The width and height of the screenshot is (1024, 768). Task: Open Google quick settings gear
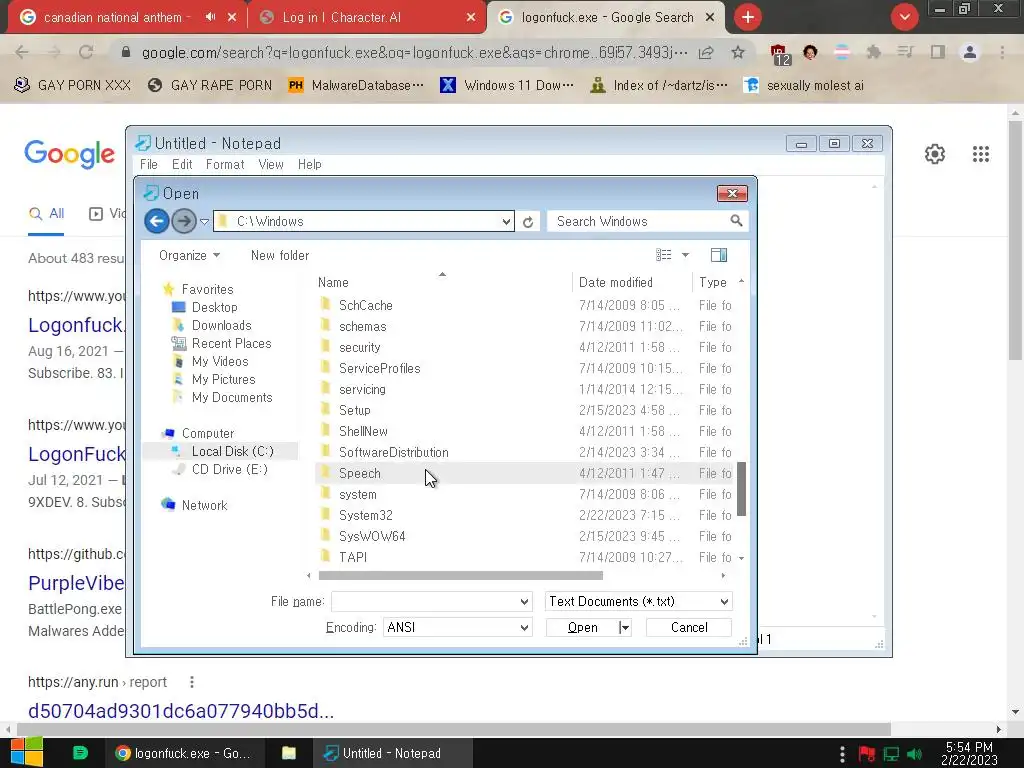[935, 154]
